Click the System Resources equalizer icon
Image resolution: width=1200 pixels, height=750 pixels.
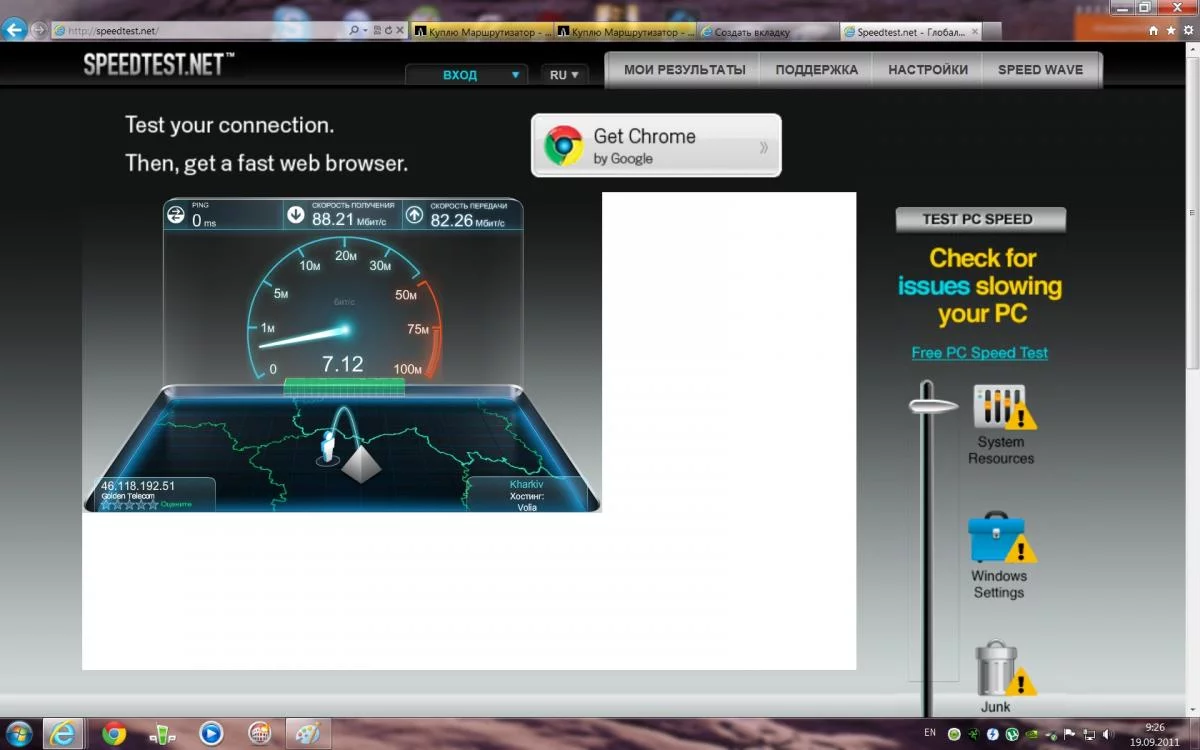[x=1003, y=407]
